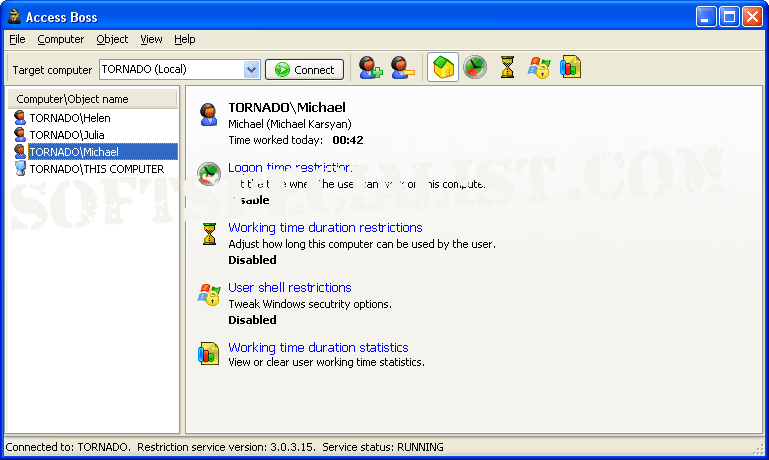Click the Computer\Object name column header

click(93, 99)
